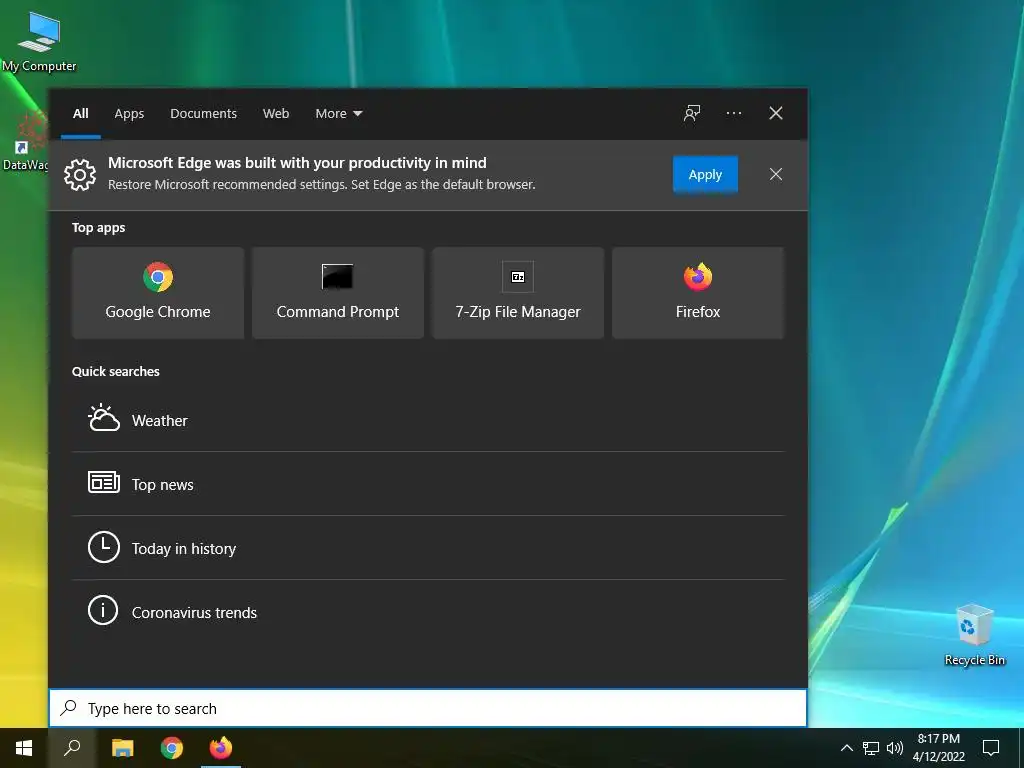1024x768 pixels.
Task: Open Top news quick search
Action: click(x=428, y=484)
